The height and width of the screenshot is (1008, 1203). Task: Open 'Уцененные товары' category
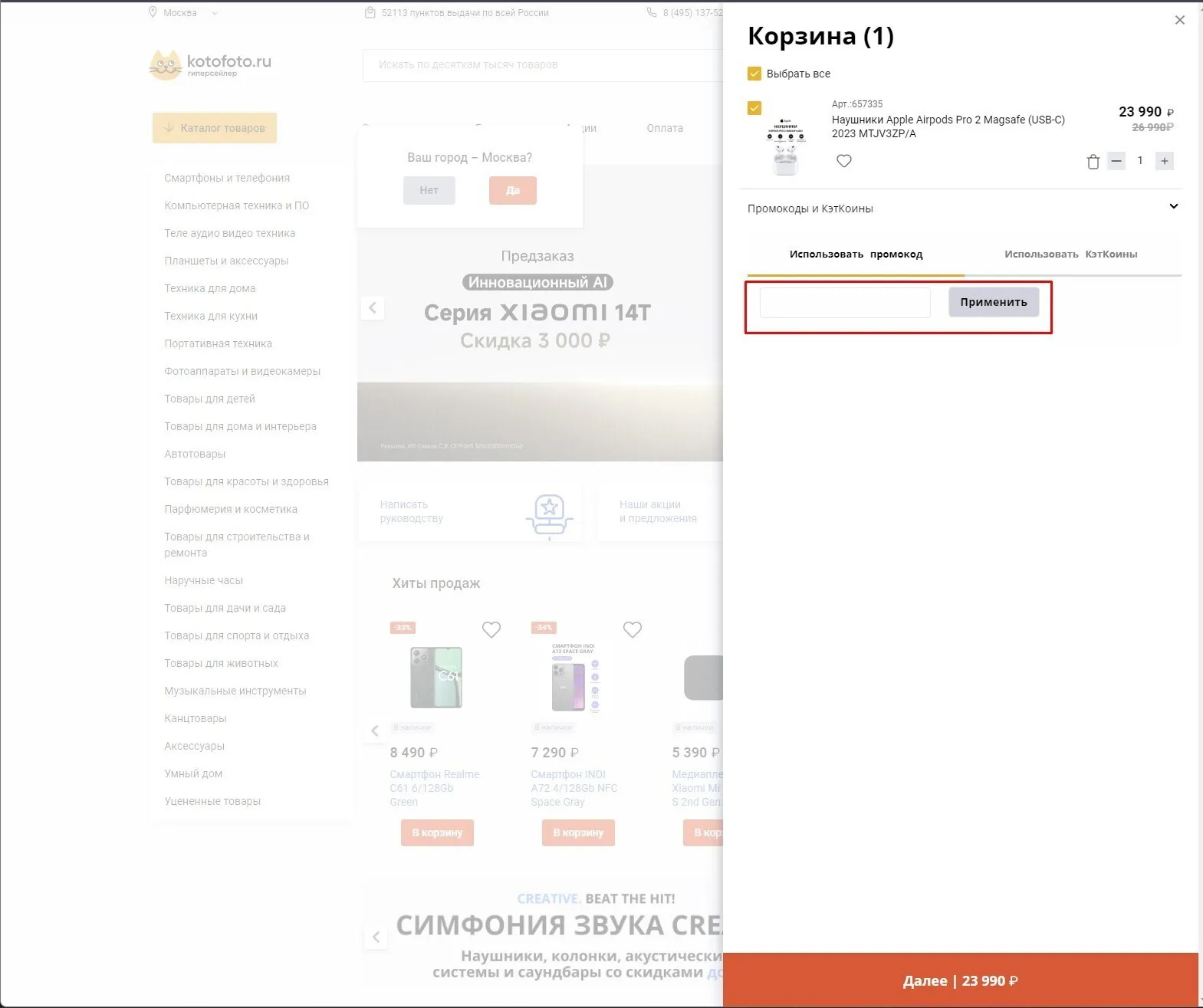212,801
